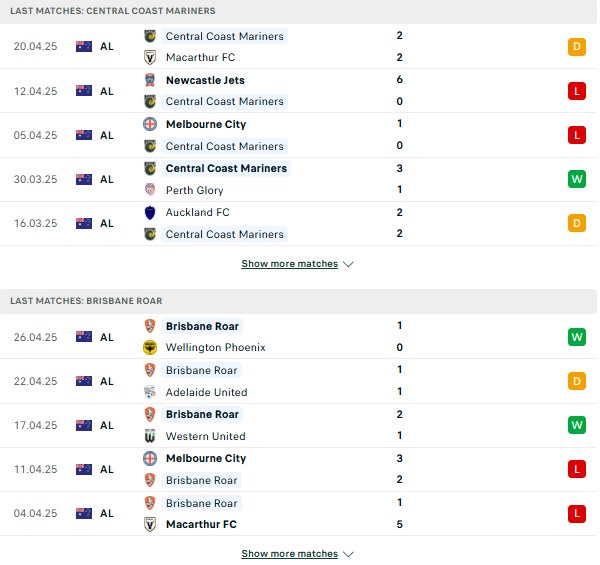Open the Adelaide United team link
Viewport: 600px width, 565px height.
[x=206, y=392]
